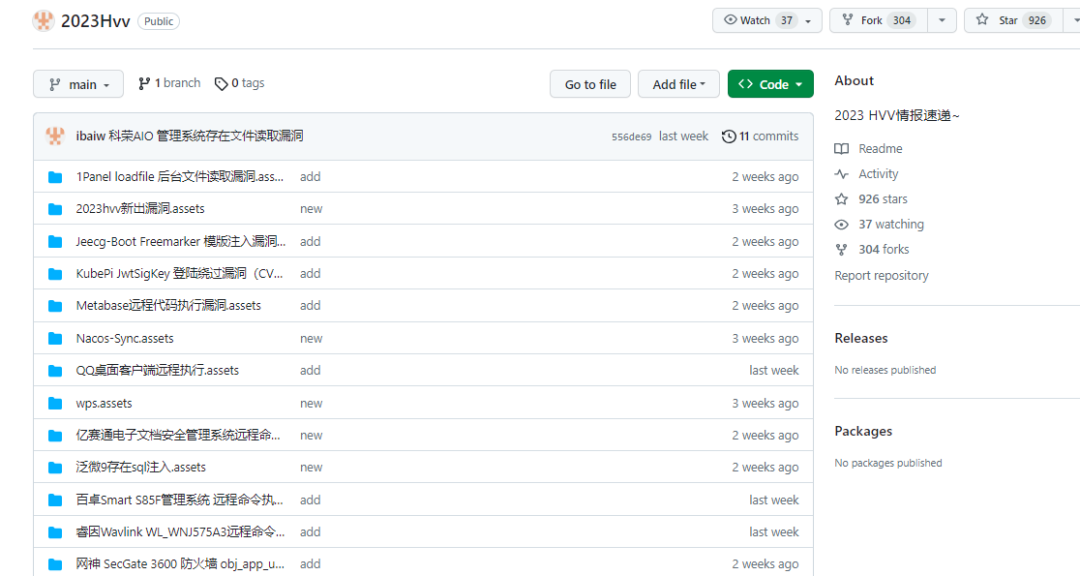Click the folder icon for 1Panel loadfile
Image resolution: width=1080 pixels, height=576 pixels.
tap(55, 177)
